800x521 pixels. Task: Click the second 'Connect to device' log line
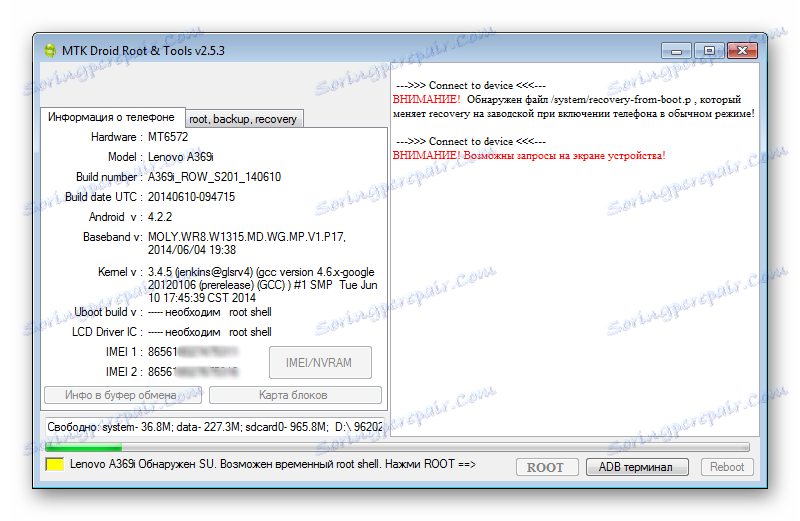coord(470,141)
